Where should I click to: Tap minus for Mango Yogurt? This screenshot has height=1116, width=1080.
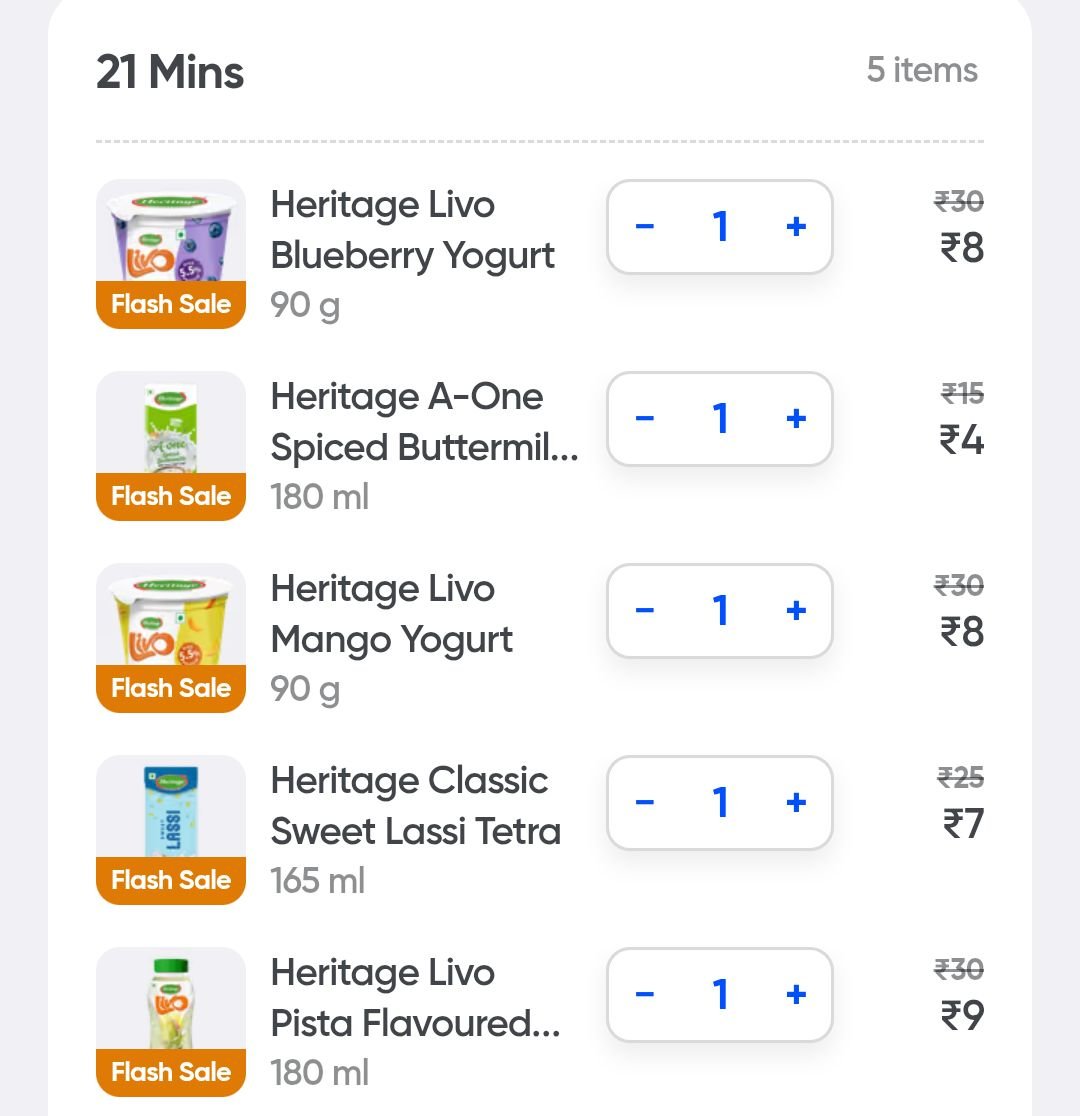coord(645,611)
